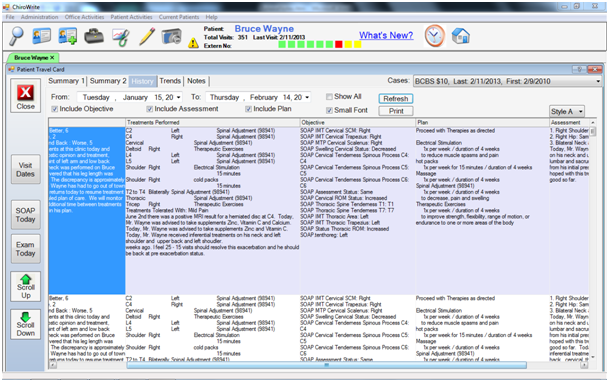Open the camera icon in toolbar

coord(171,36)
